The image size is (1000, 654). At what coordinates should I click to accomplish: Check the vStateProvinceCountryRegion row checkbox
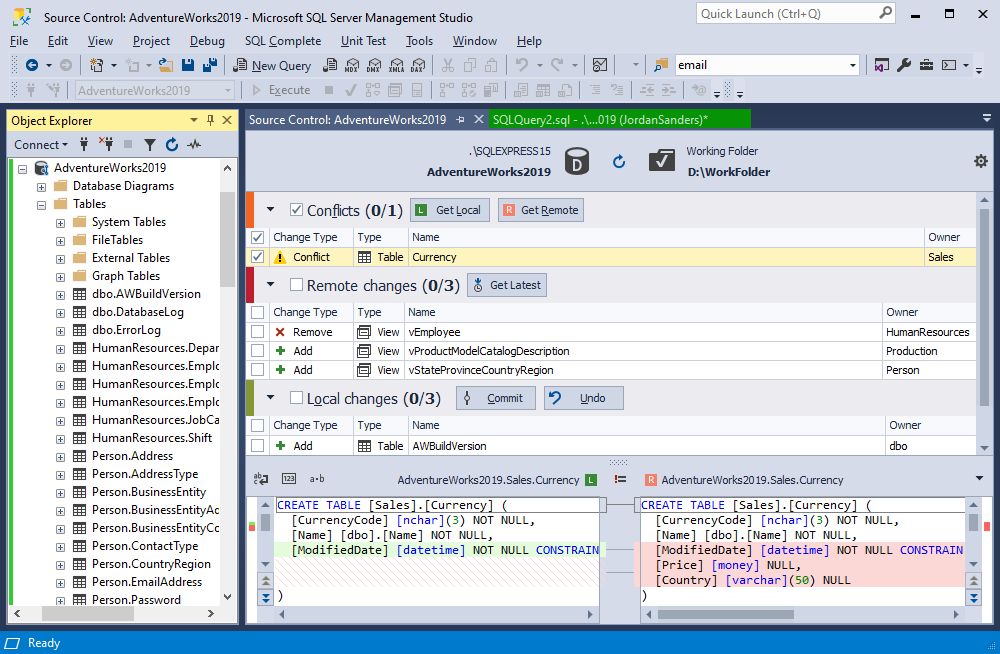coord(258,369)
